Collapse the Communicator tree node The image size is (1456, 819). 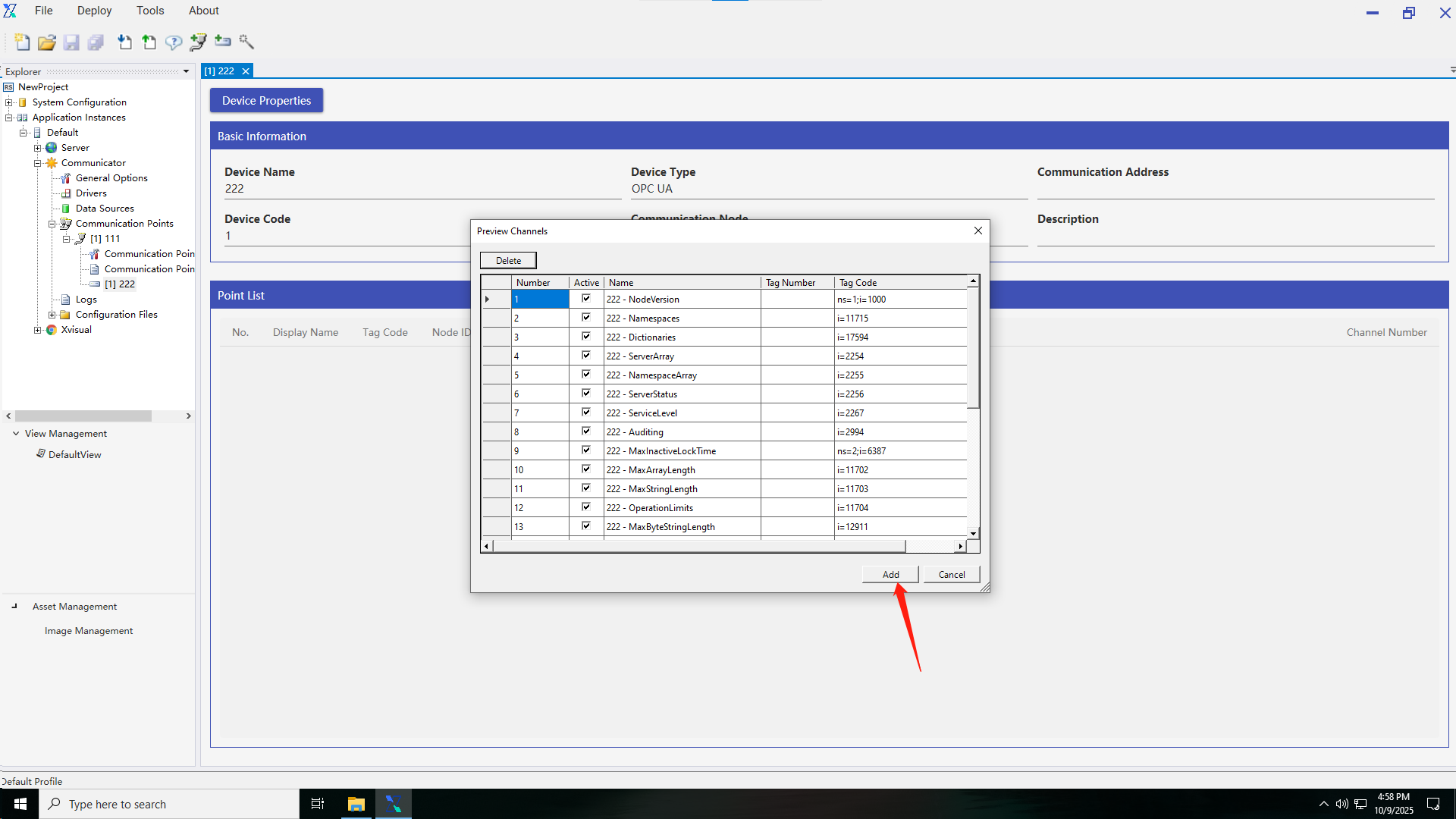click(37, 163)
